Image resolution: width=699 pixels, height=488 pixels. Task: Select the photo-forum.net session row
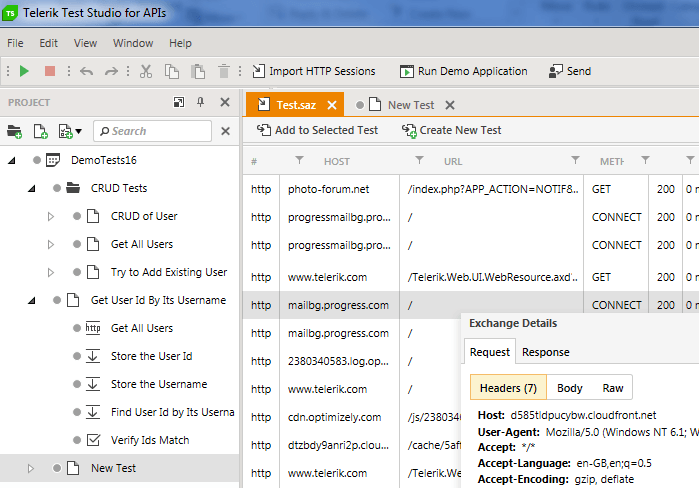point(471,189)
